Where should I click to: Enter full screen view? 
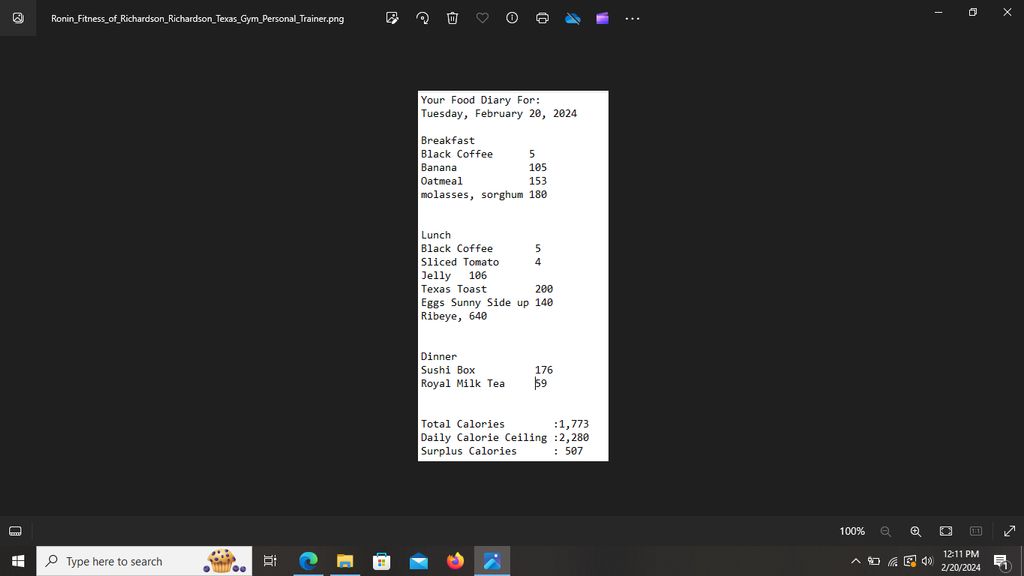pyautogui.click(x=1009, y=531)
